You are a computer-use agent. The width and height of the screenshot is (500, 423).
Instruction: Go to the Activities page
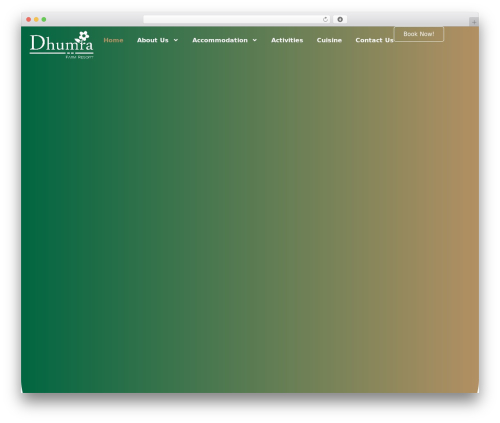pos(287,40)
